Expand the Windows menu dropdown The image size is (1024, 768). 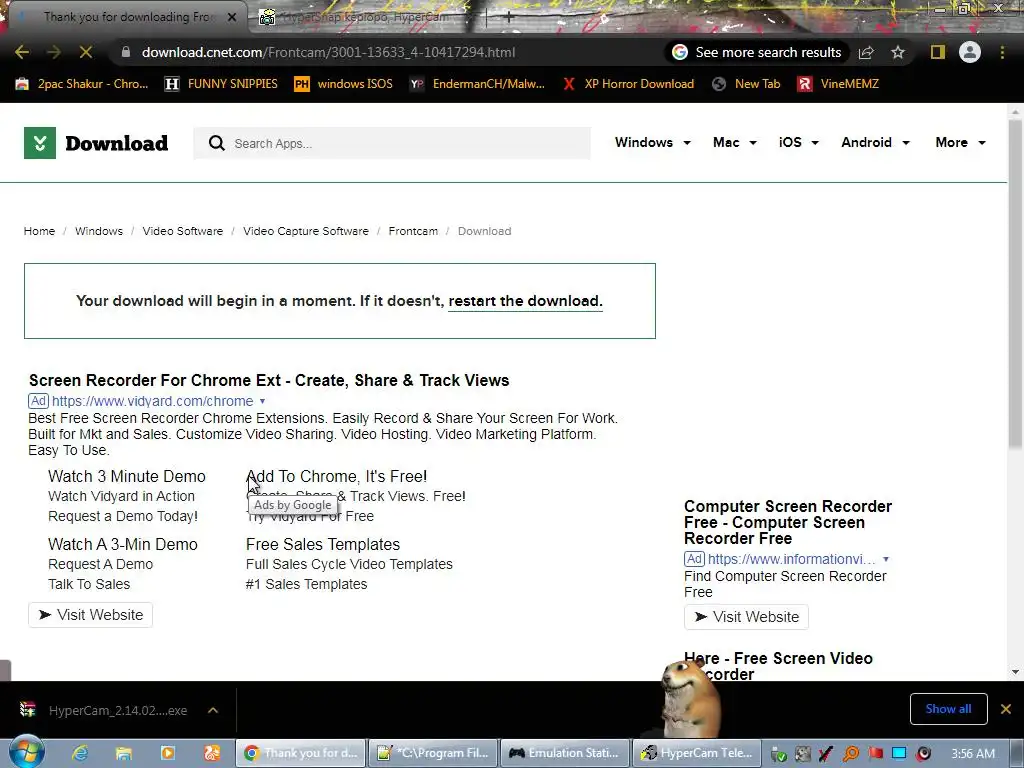652,142
